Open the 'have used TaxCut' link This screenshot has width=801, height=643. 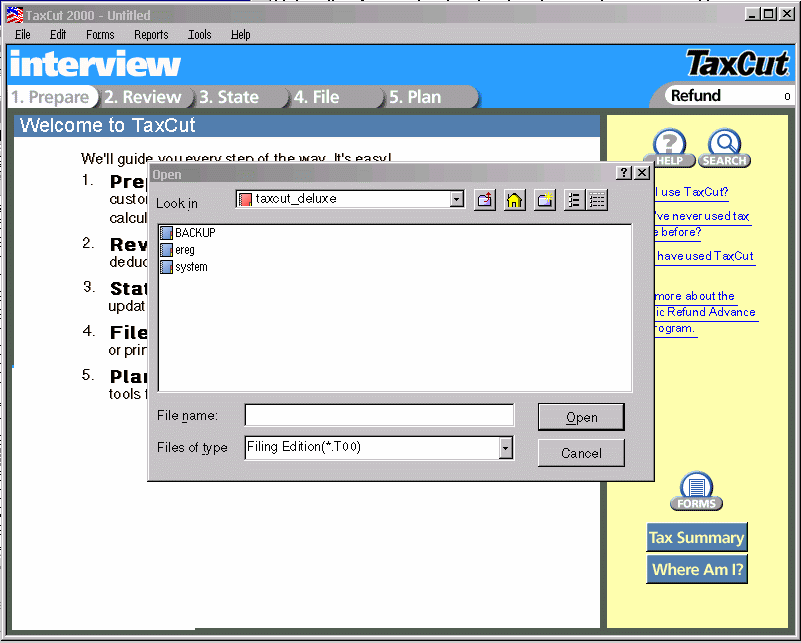pos(705,256)
